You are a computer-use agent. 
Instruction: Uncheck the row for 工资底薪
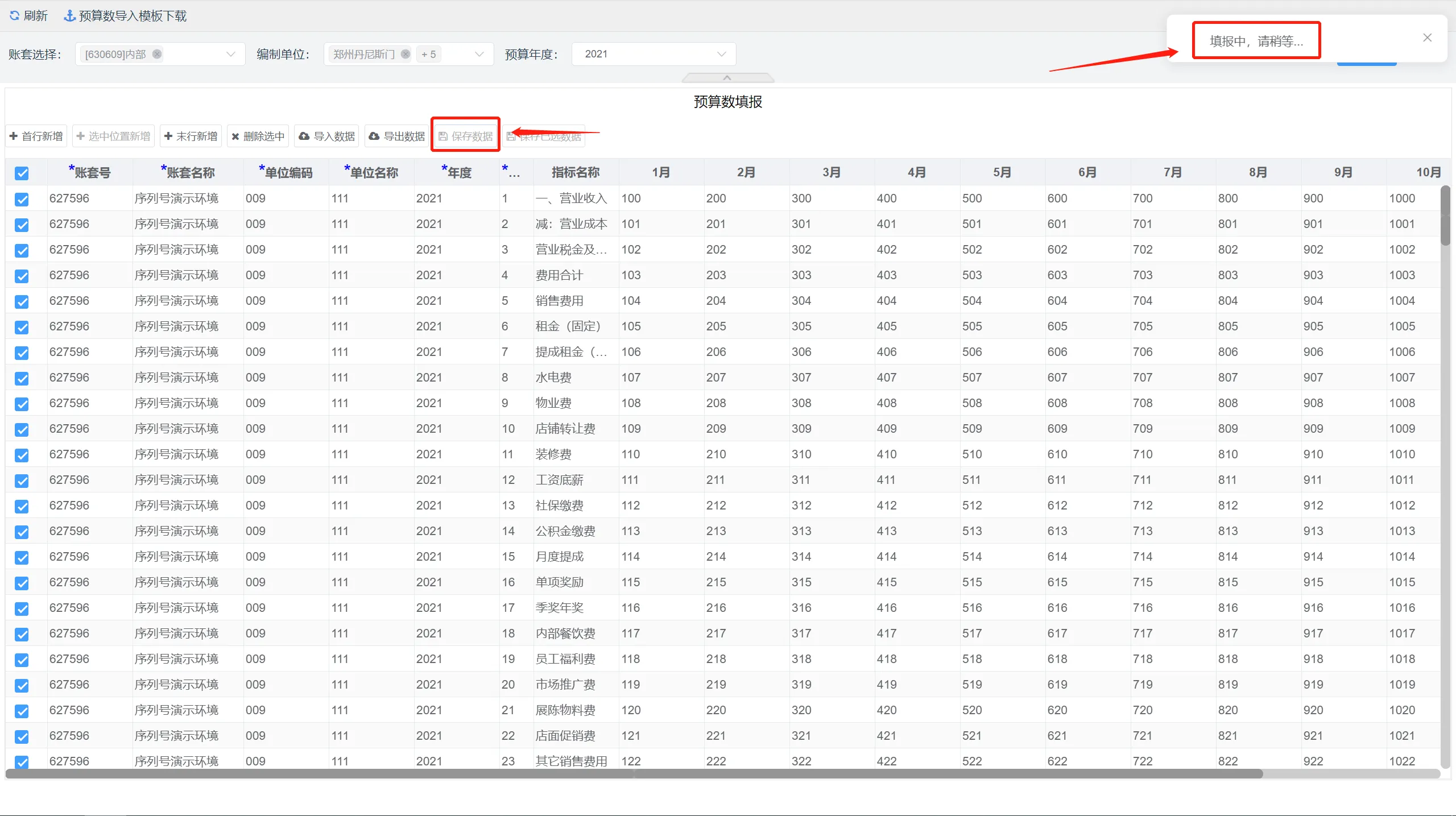click(22, 481)
